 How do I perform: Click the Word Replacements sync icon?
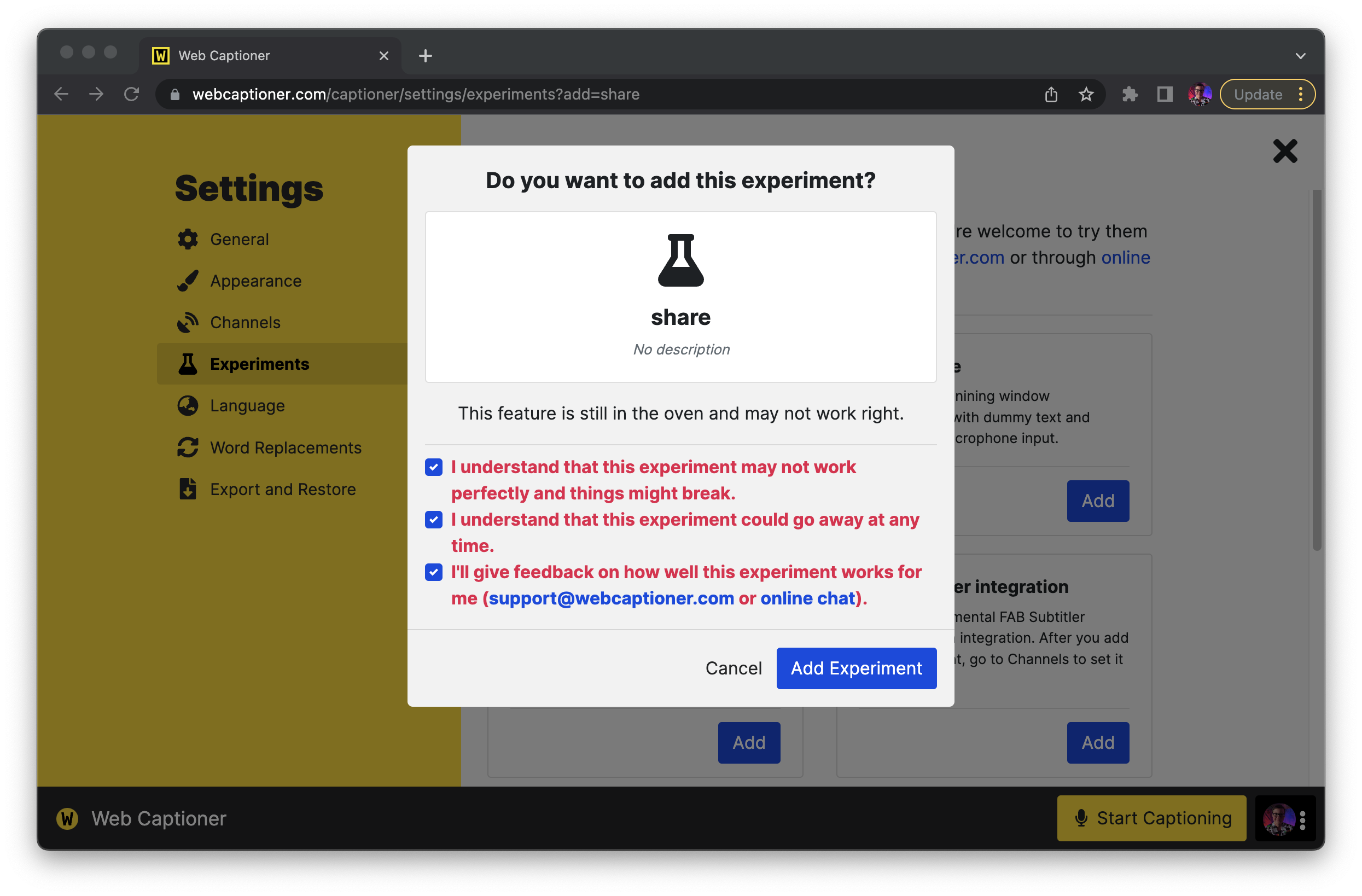click(x=188, y=447)
